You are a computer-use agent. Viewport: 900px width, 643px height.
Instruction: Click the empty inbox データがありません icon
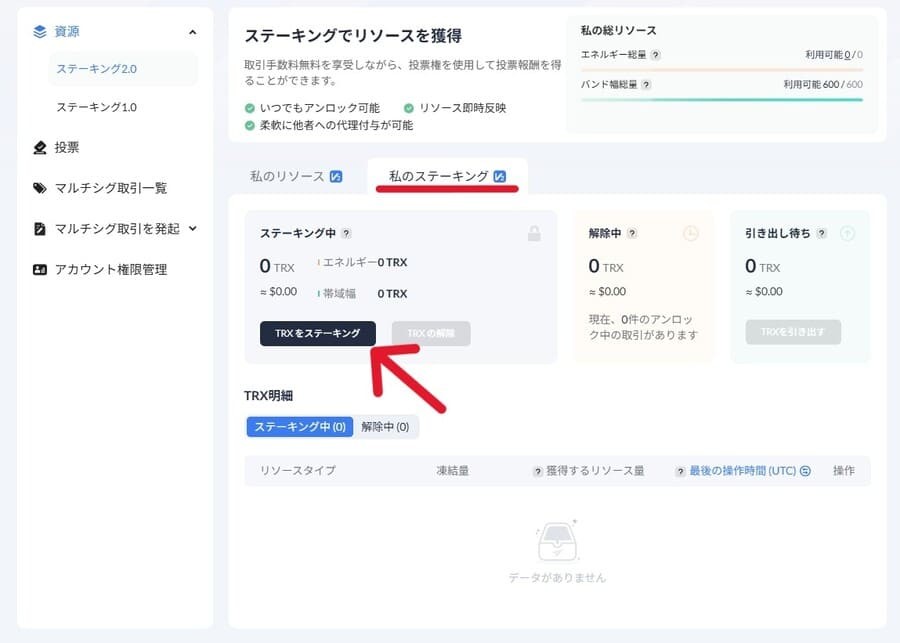(x=557, y=541)
